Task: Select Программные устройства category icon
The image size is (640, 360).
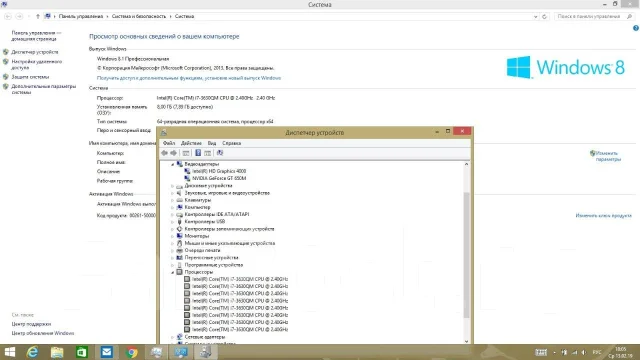Action: click(x=179, y=265)
